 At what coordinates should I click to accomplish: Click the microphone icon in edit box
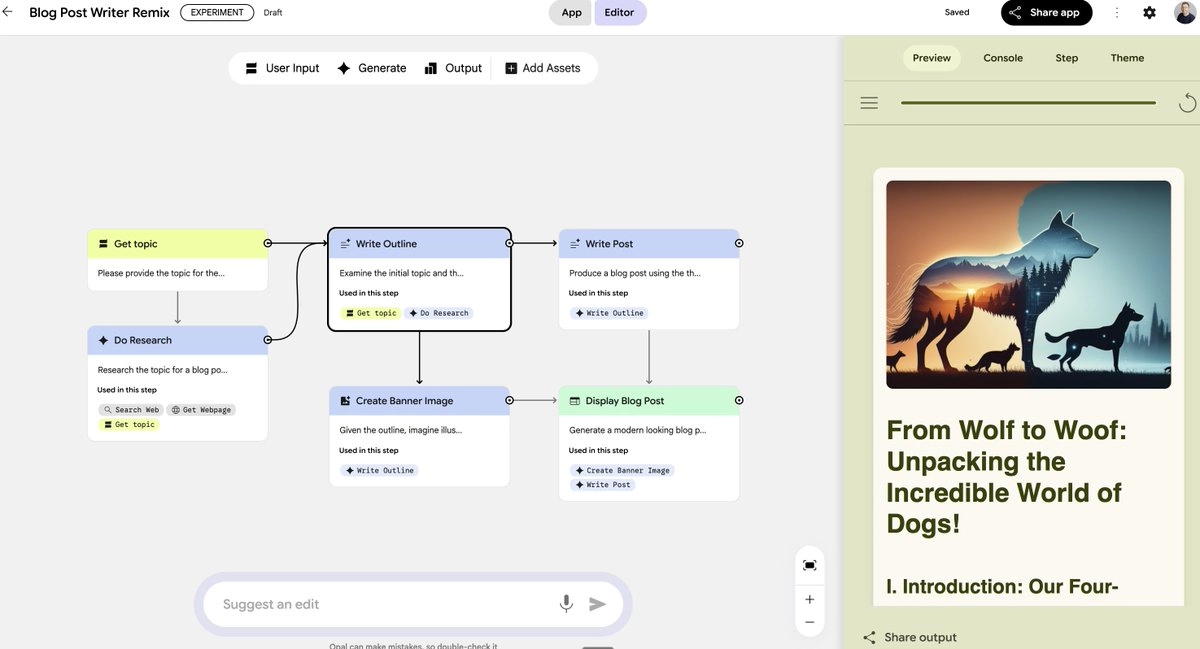(x=566, y=604)
